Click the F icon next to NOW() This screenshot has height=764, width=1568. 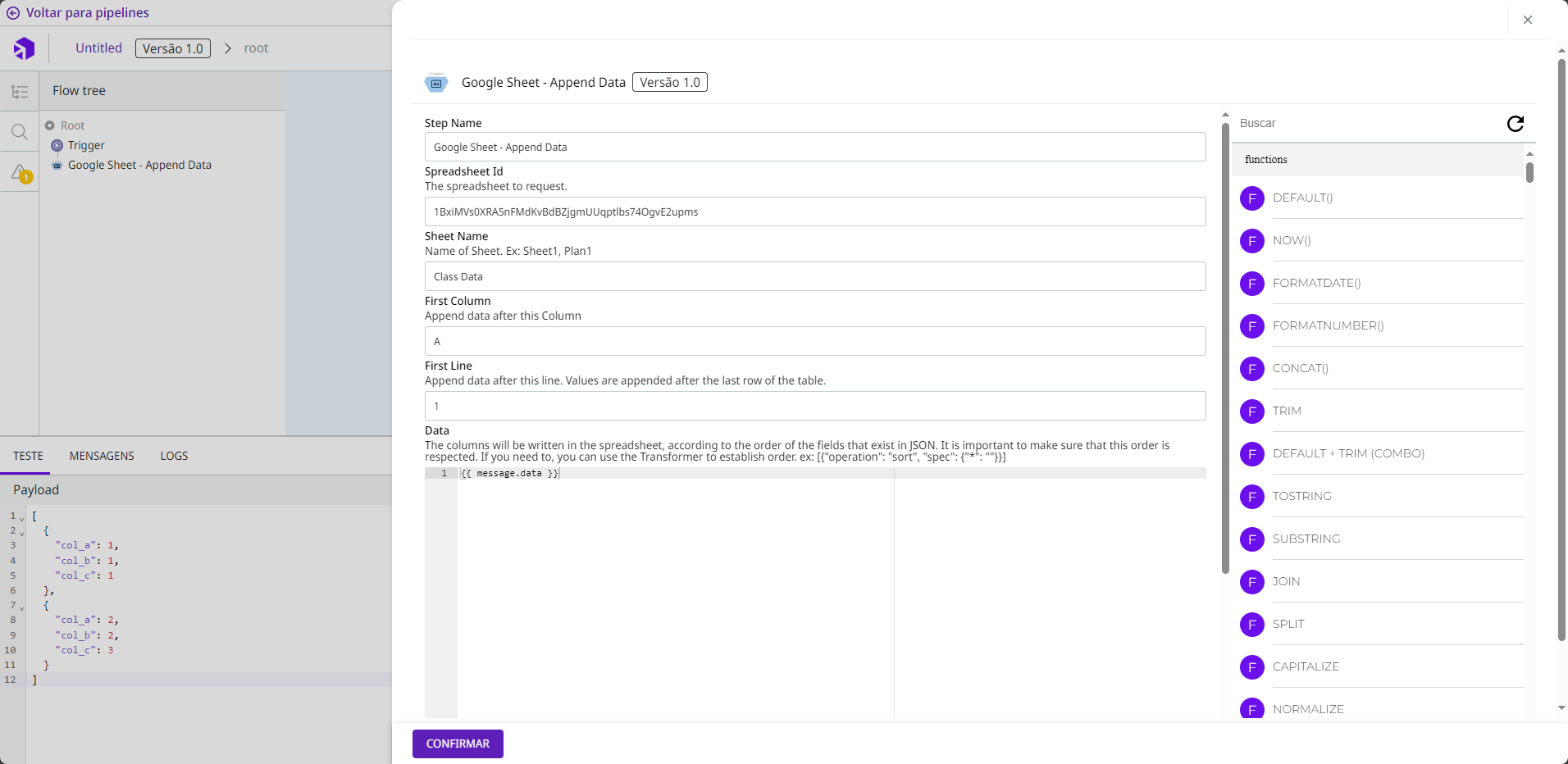click(1251, 241)
